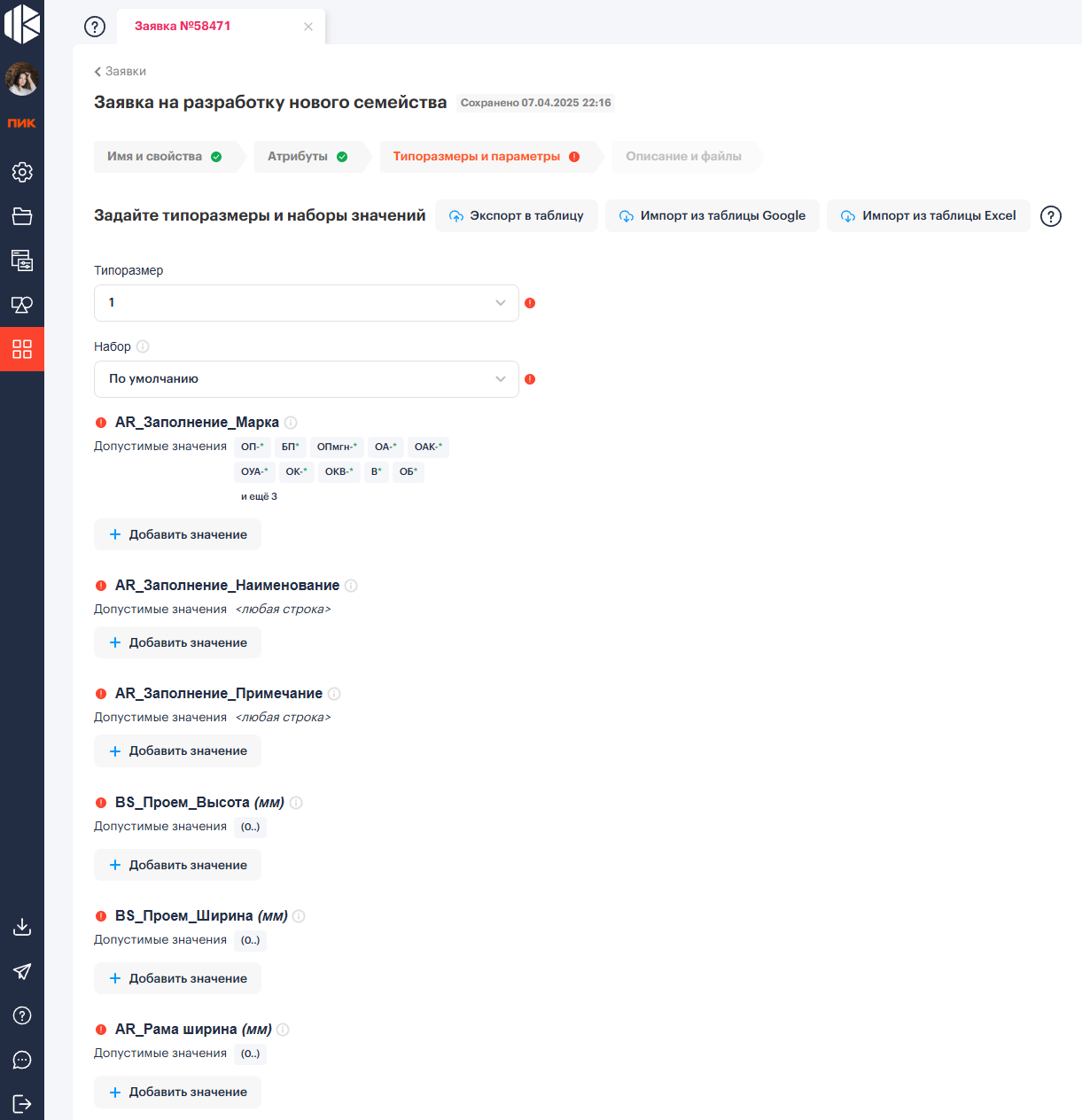Open the folder icon in sidebar
Image resolution: width=1082 pixels, height=1120 pixels.
click(x=22, y=216)
